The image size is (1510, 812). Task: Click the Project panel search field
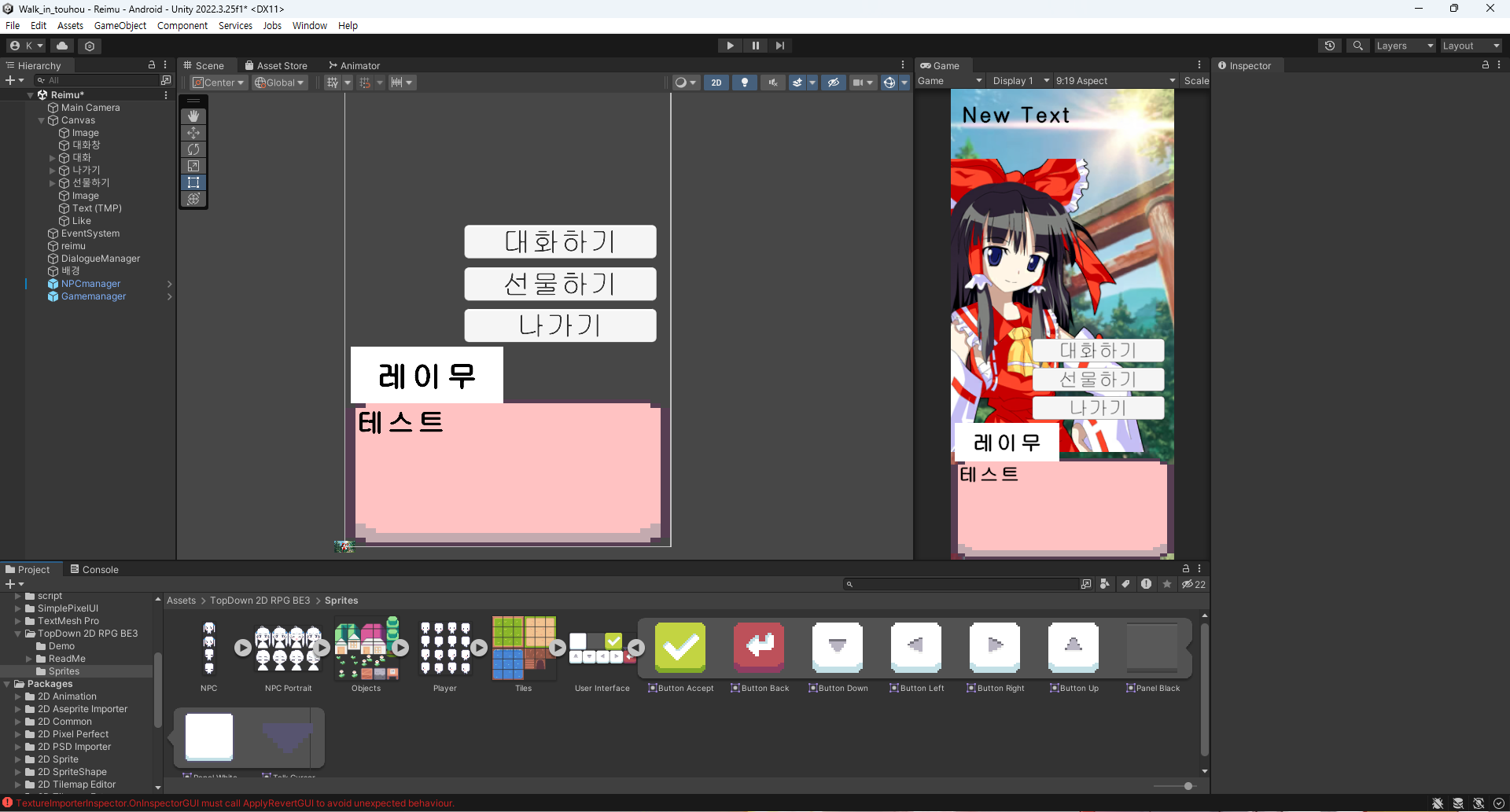(961, 584)
